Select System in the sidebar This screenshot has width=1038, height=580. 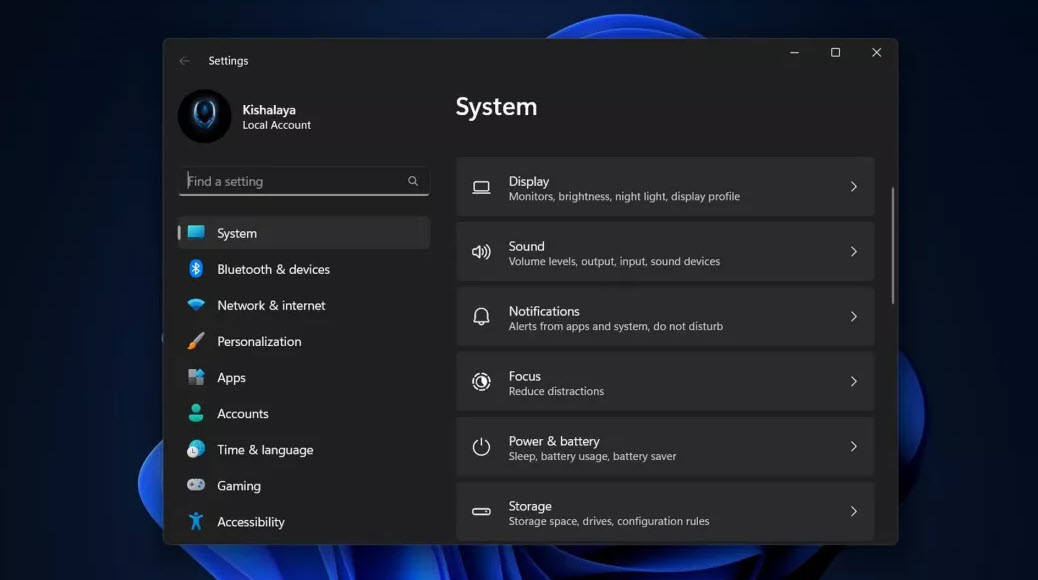tap(304, 232)
